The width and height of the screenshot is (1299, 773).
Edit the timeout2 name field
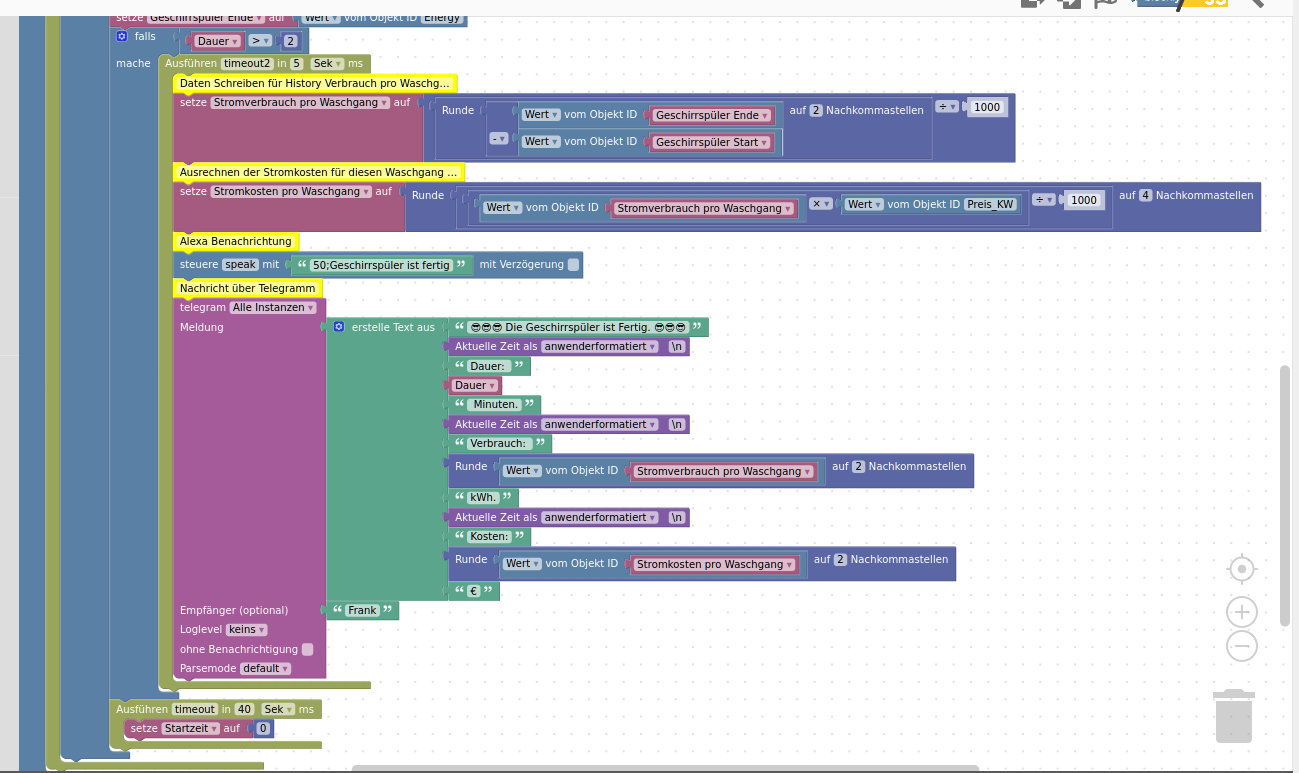point(248,63)
